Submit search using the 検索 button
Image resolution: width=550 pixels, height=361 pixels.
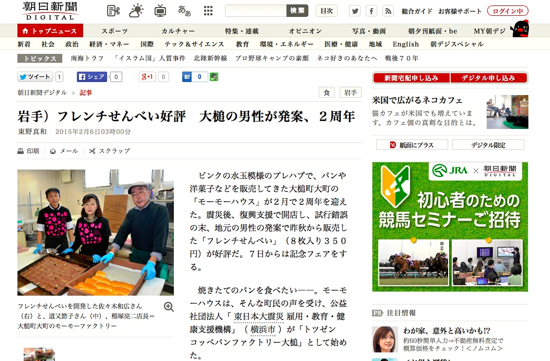(297, 11)
